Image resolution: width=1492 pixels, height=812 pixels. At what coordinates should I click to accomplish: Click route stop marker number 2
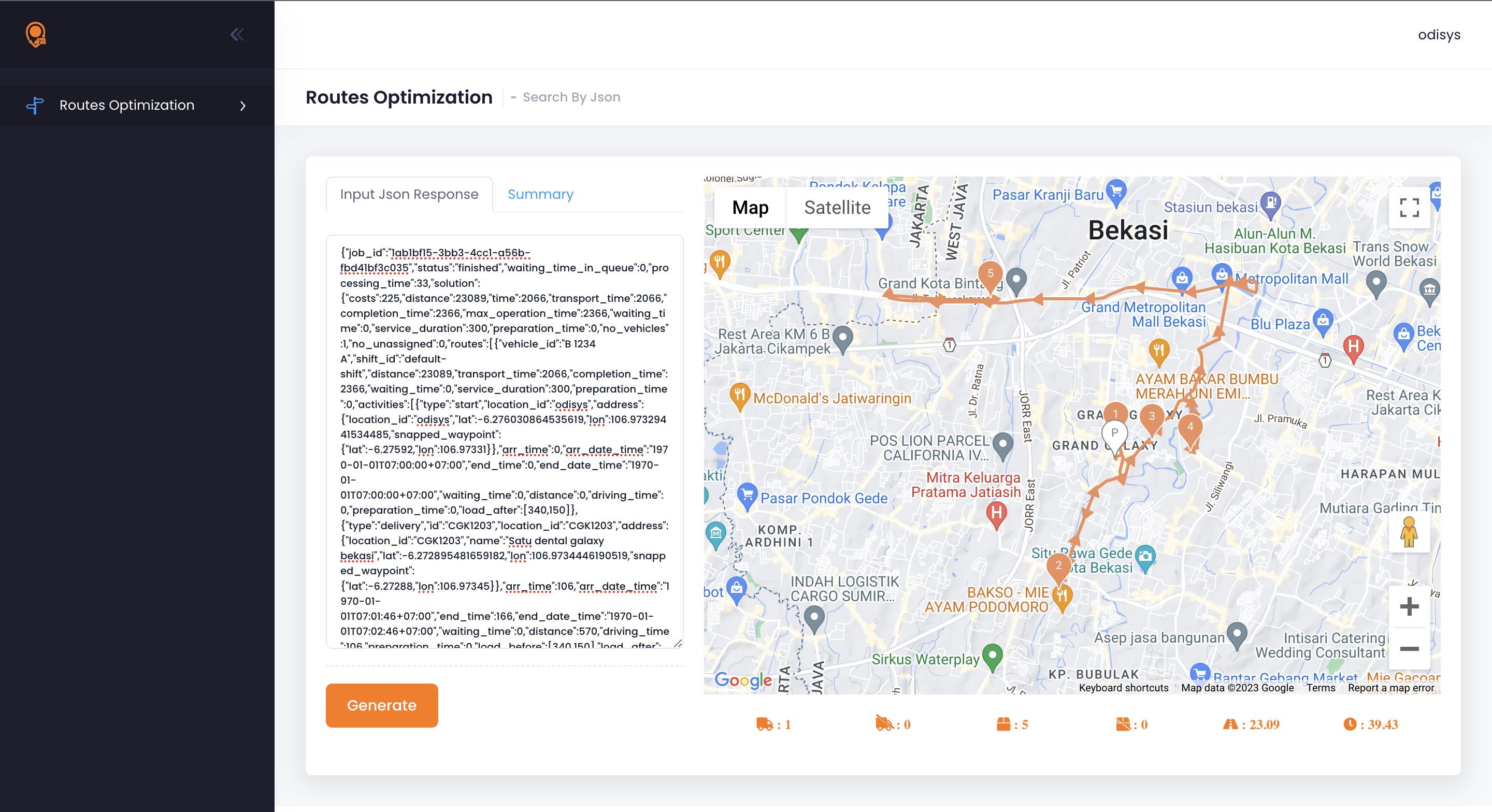tap(1058, 567)
